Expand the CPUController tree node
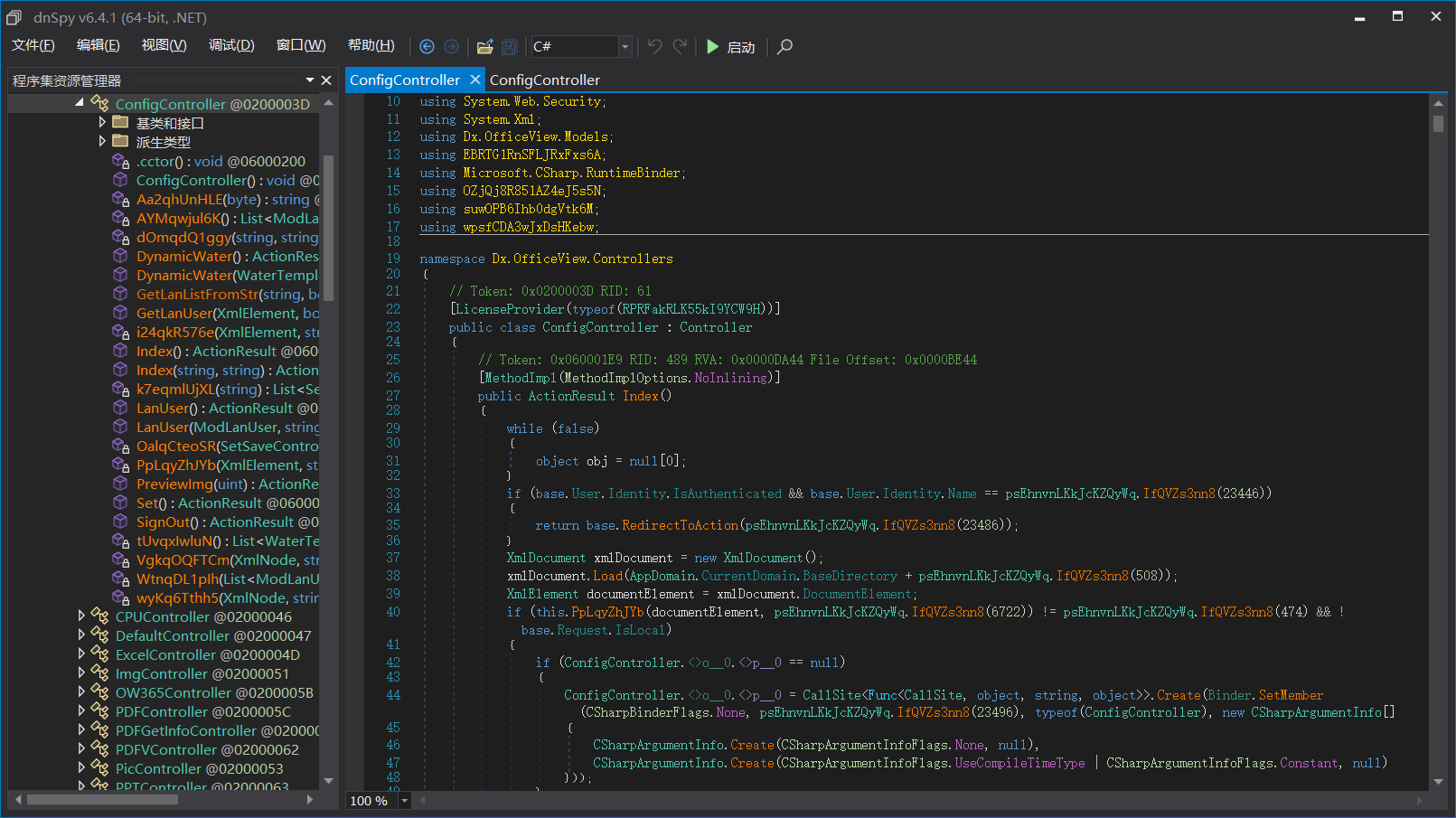Screen dimensions: 1456x818 (x=81, y=616)
